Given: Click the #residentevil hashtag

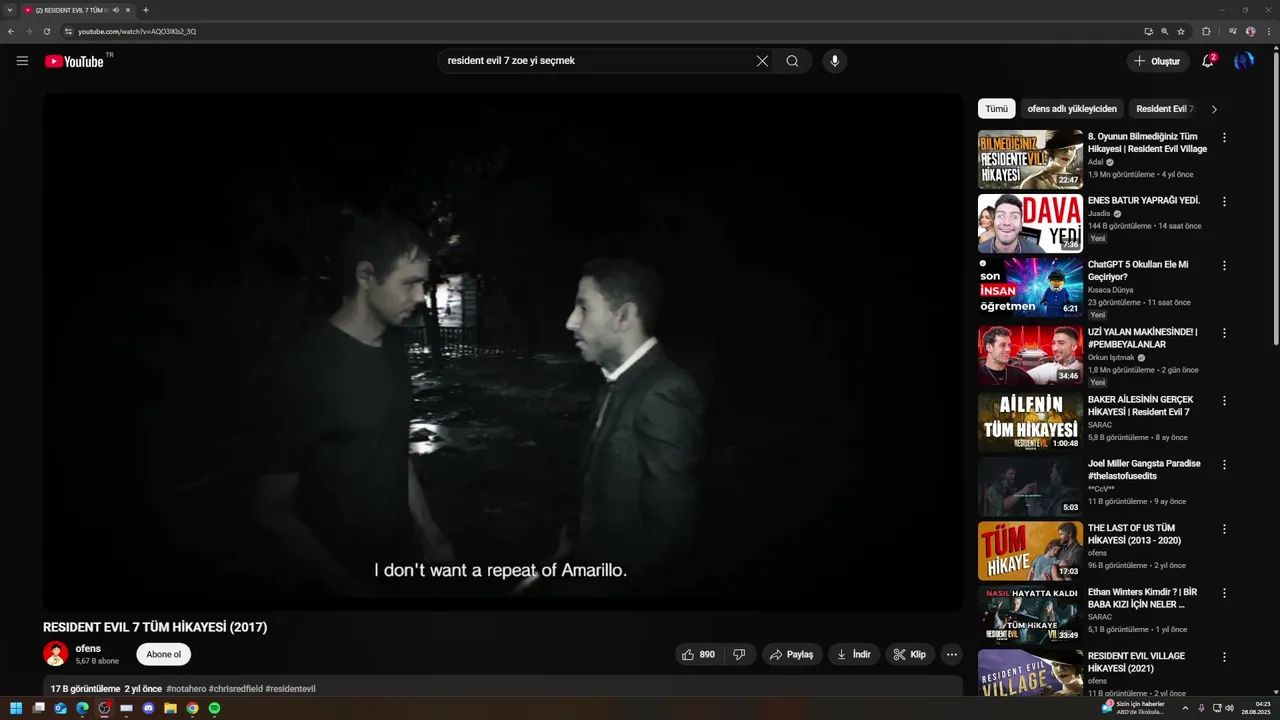Looking at the screenshot, I should (x=290, y=689).
